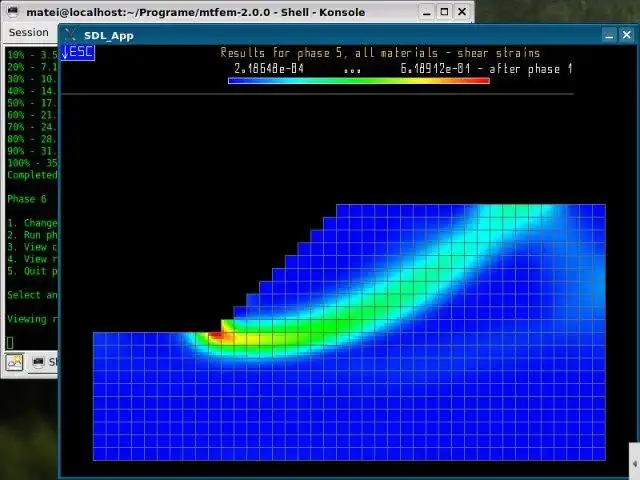Maximize the Konsole window

pyautogui.click(x=444, y=12)
